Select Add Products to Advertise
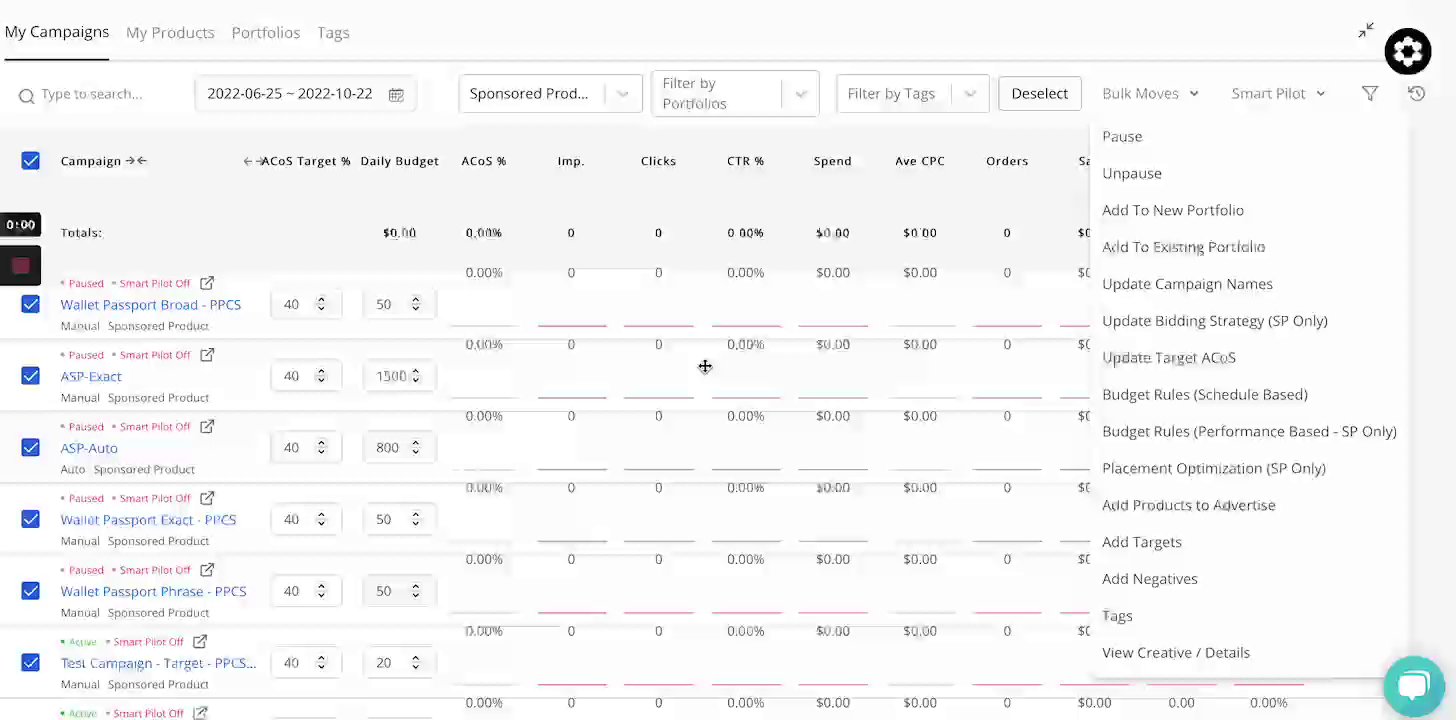This screenshot has width=1456, height=720. [x=1189, y=505]
